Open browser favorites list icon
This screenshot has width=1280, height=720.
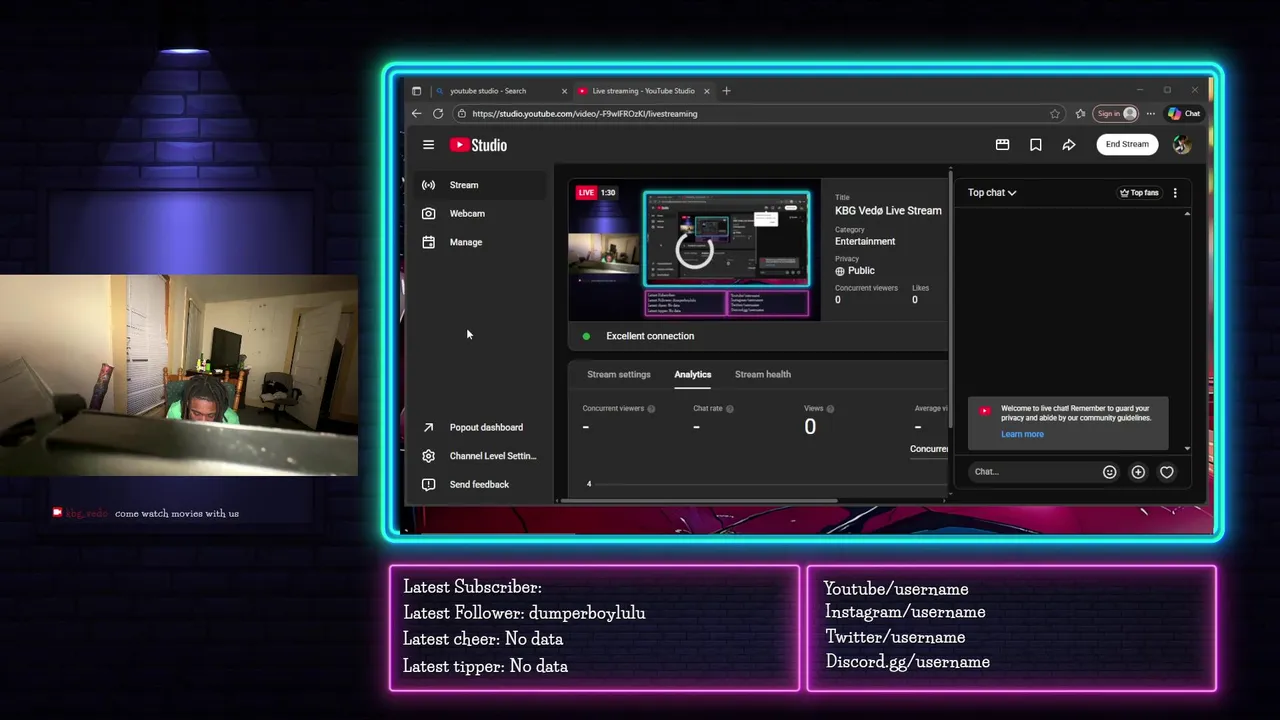pos(1080,113)
